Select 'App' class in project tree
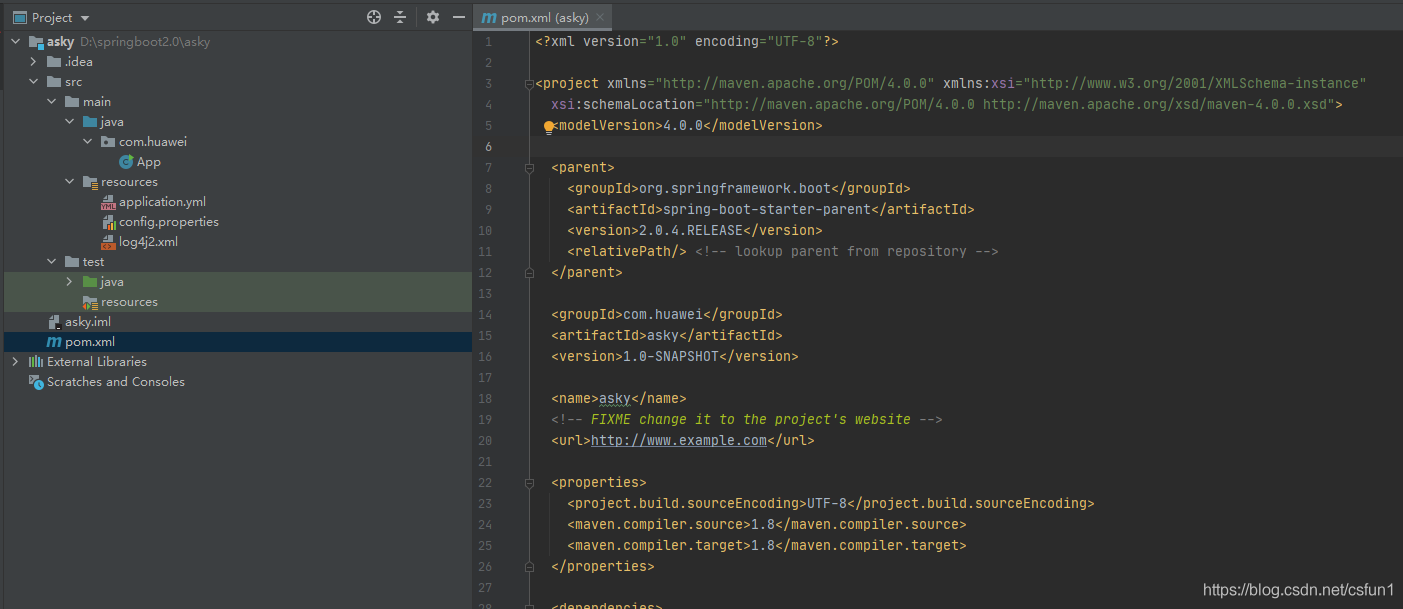The height and width of the screenshot is (609, 1403). pyautogui.click(x=149, y=162)
